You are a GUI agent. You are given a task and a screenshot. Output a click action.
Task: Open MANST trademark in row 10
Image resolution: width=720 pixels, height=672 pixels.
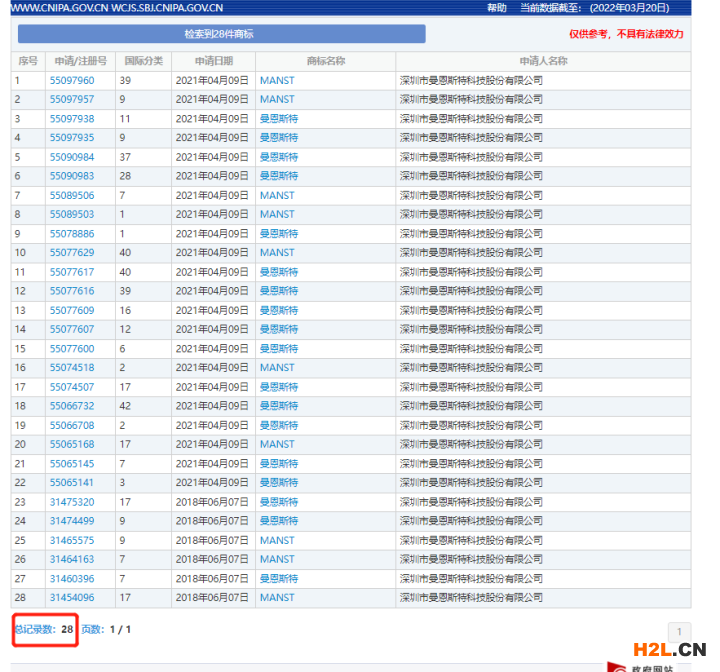[277, 253]
